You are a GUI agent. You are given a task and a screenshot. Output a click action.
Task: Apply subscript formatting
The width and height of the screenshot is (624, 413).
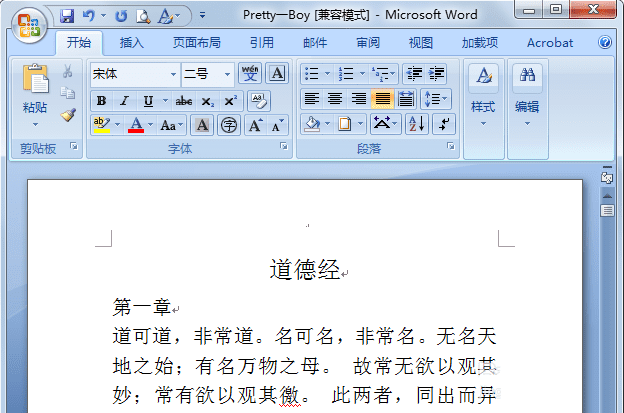(207, 101)
